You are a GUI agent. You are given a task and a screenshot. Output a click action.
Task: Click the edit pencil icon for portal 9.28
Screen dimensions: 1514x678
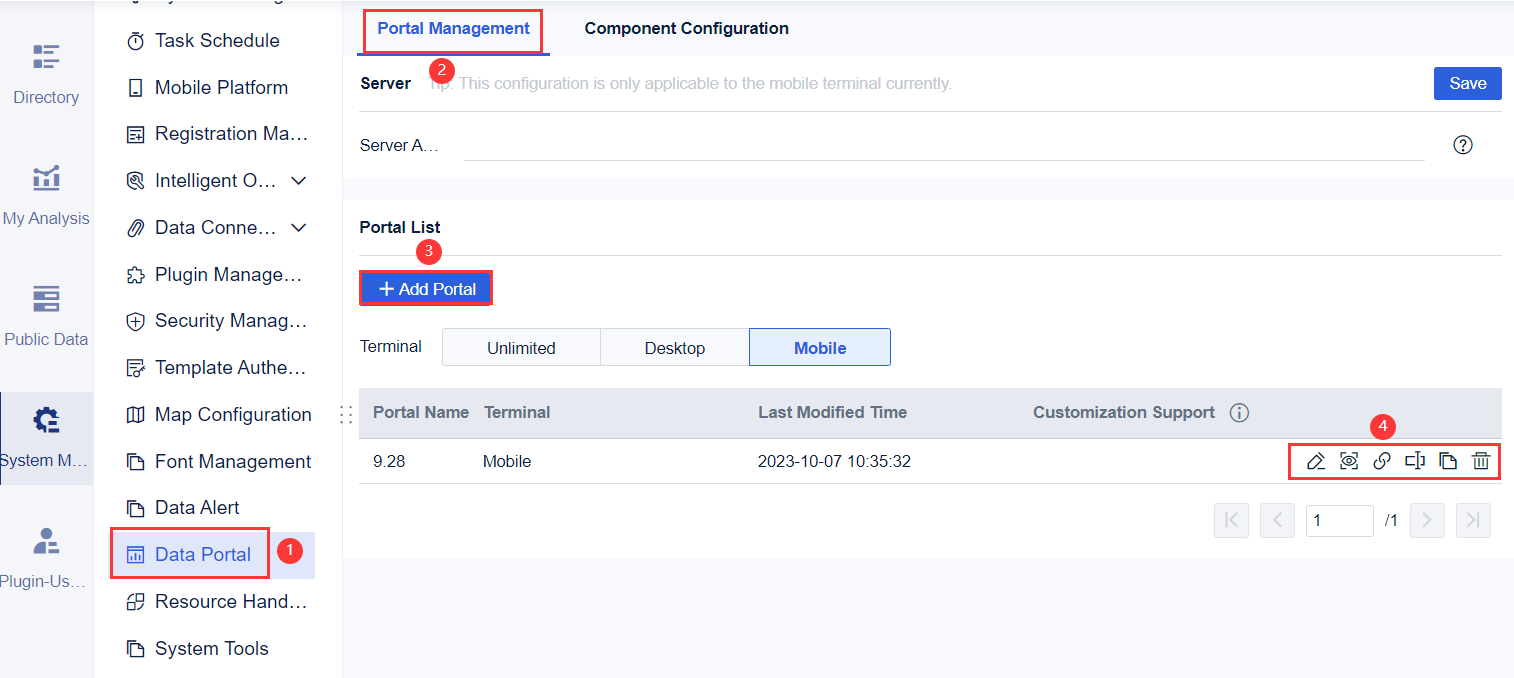(1316, 461)
